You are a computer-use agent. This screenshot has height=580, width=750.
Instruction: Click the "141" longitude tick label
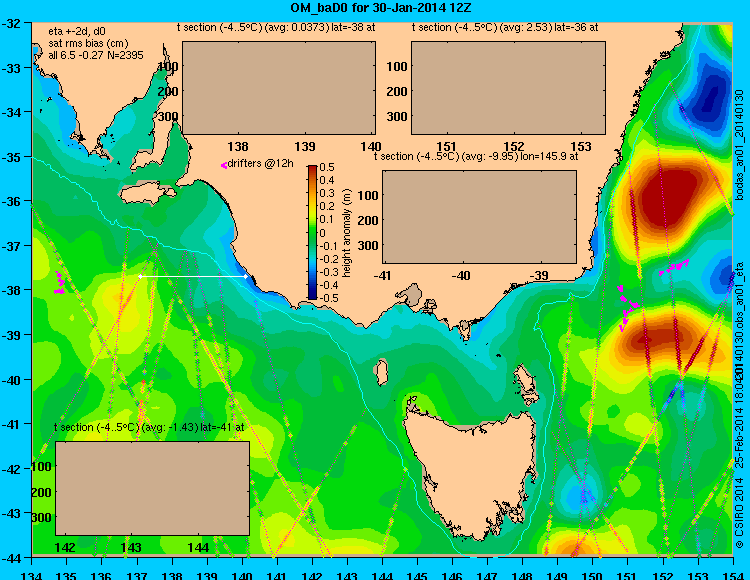(277, 575)
